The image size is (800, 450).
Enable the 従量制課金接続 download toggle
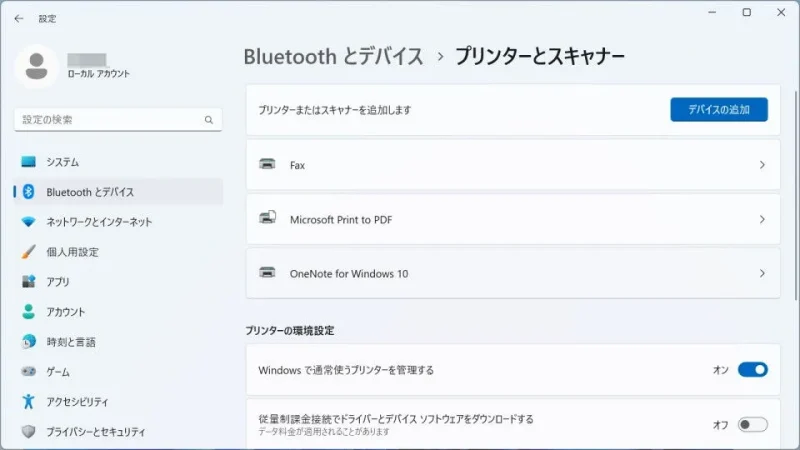click(752, 424)
